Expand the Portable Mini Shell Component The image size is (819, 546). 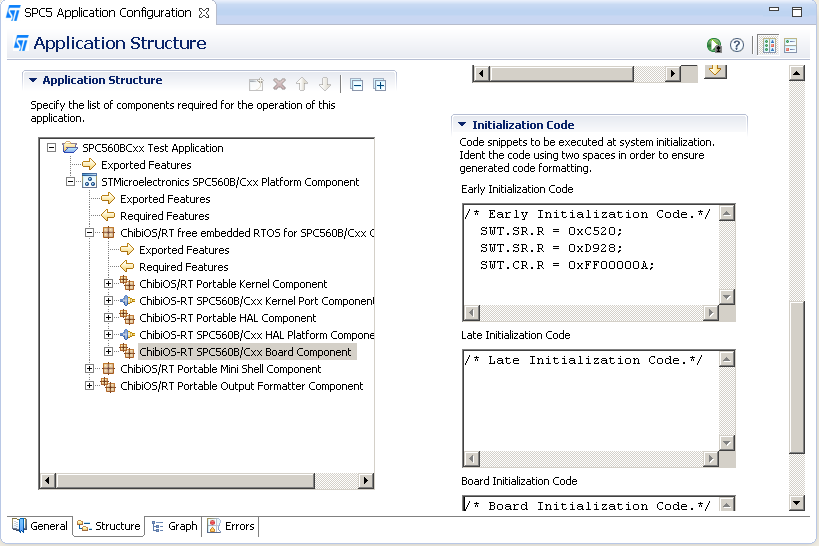coord(89,368)
